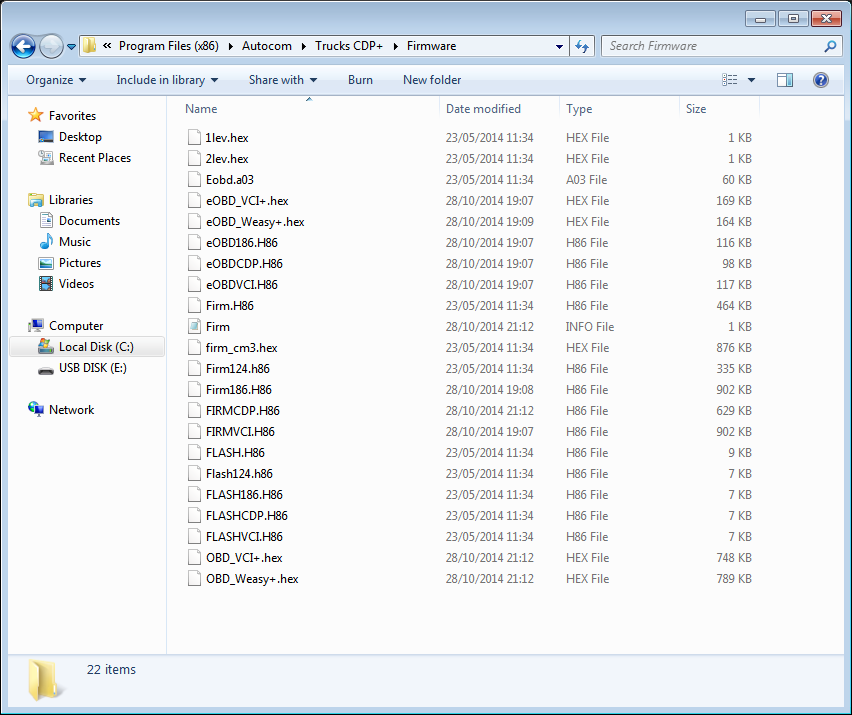
Task: Expand arrow after Autocom breadcrumb
Action: pos(303,47)
